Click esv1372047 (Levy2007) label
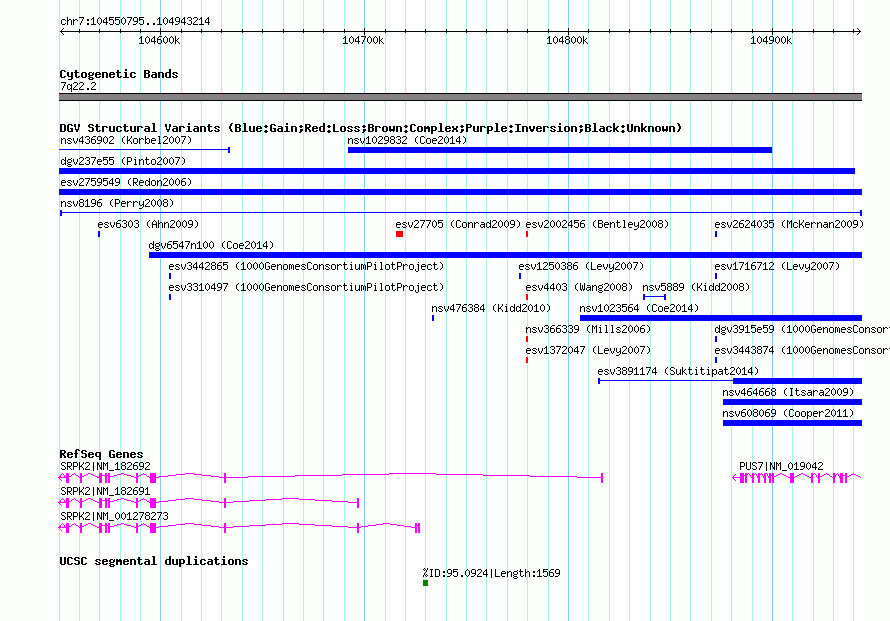Screen dimensions: 890x621 point(588,350)
